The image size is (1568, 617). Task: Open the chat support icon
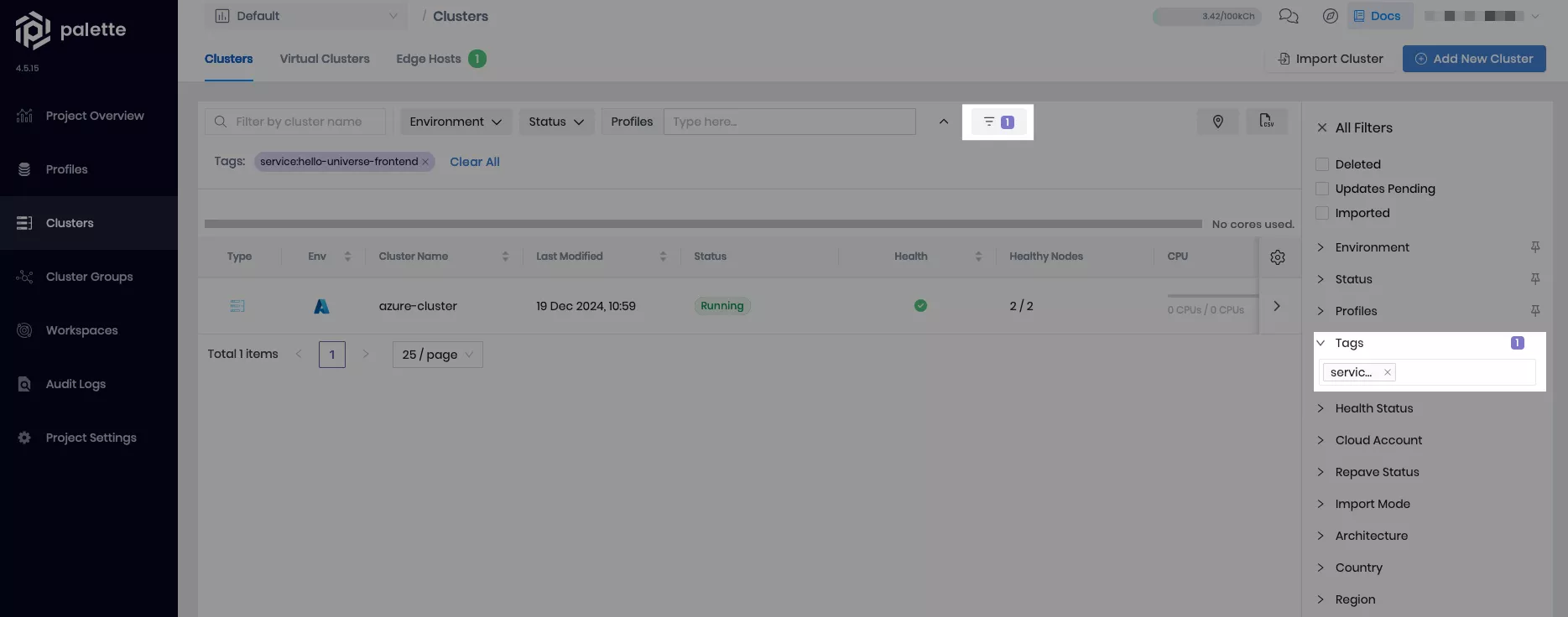tap(1288, 16)
